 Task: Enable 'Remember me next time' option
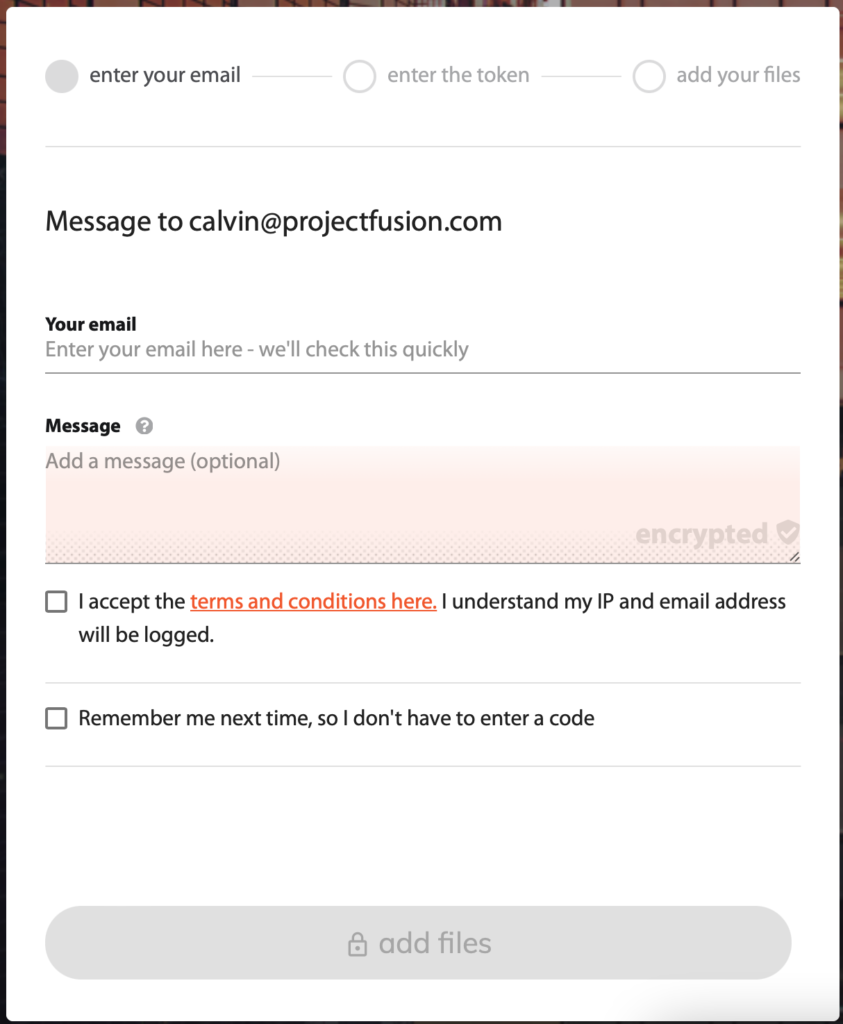click(56, 718)
